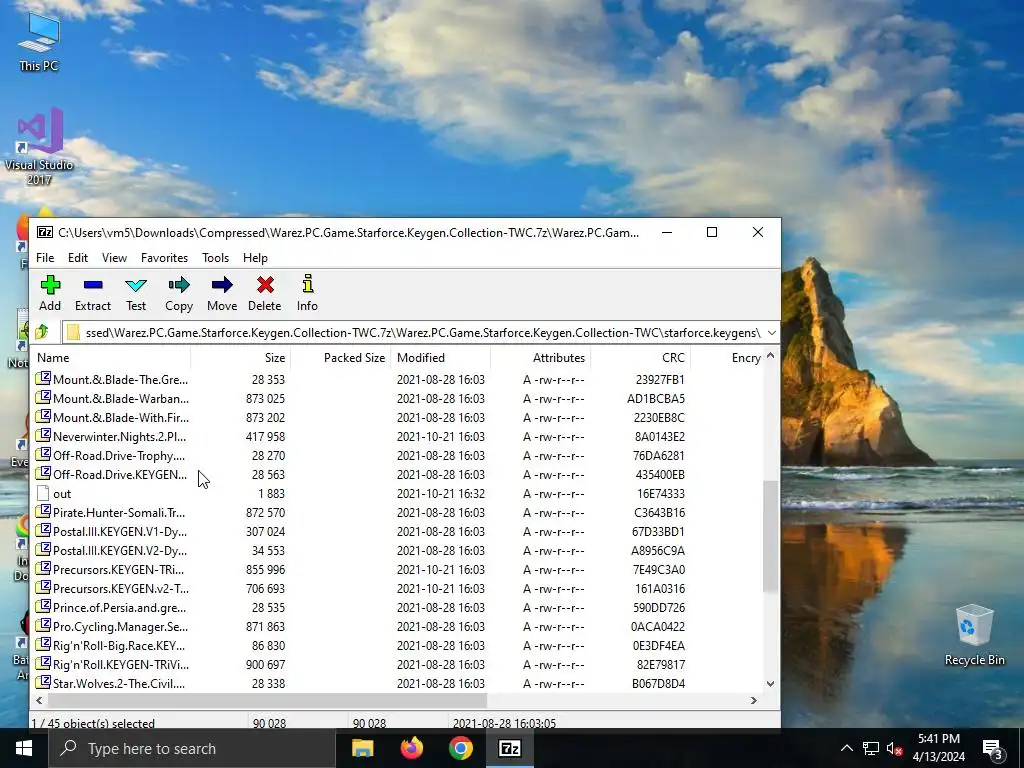Click size value 900 697
1024x768 pixels.
click(265, 665)
